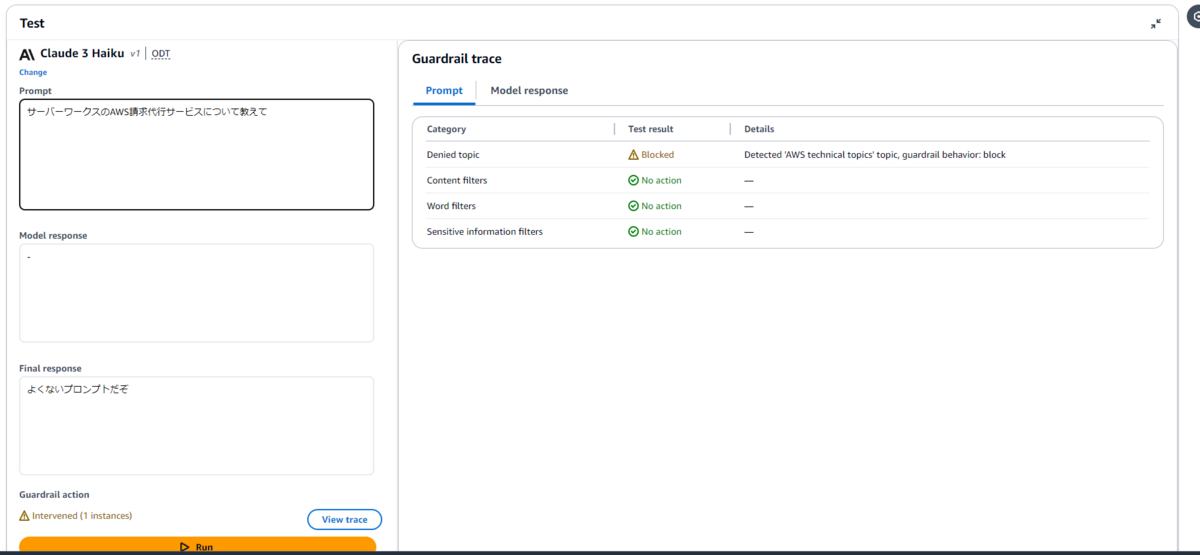Click the Category column header
This screenshot has width=1200, height=555.
click(446, 129)
